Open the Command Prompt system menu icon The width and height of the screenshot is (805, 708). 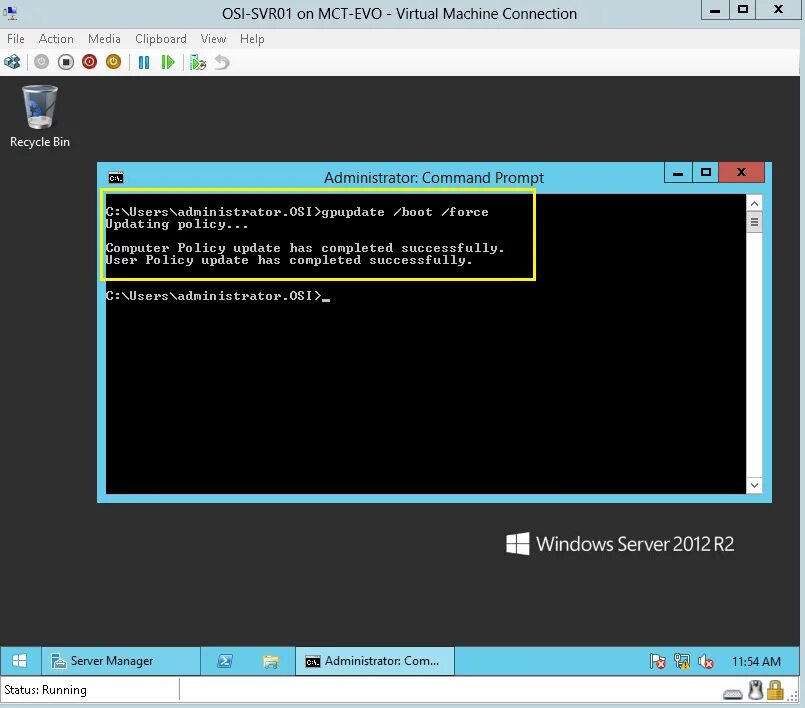pyautogui.click(x=116, y=178)
